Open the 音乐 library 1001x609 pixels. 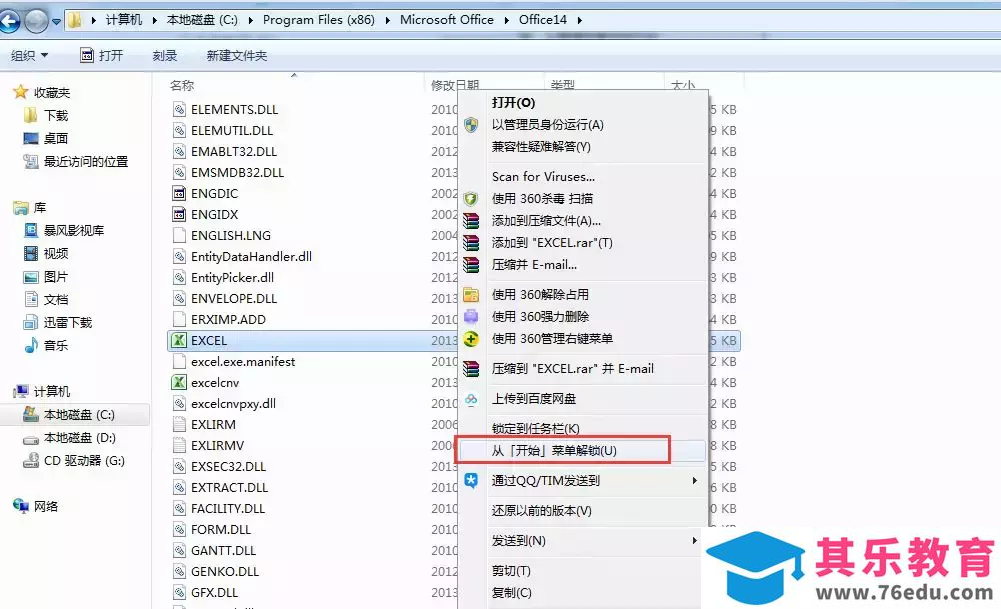click(56, 345)
